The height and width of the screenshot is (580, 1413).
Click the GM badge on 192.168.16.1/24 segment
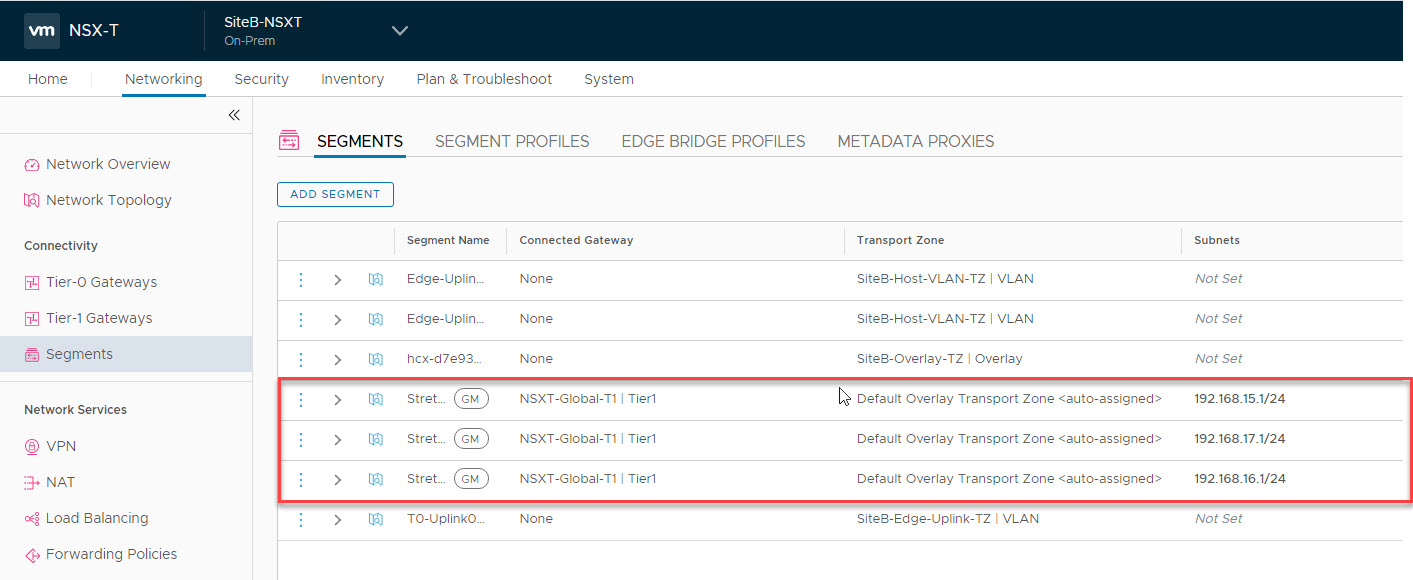point(470,479)
